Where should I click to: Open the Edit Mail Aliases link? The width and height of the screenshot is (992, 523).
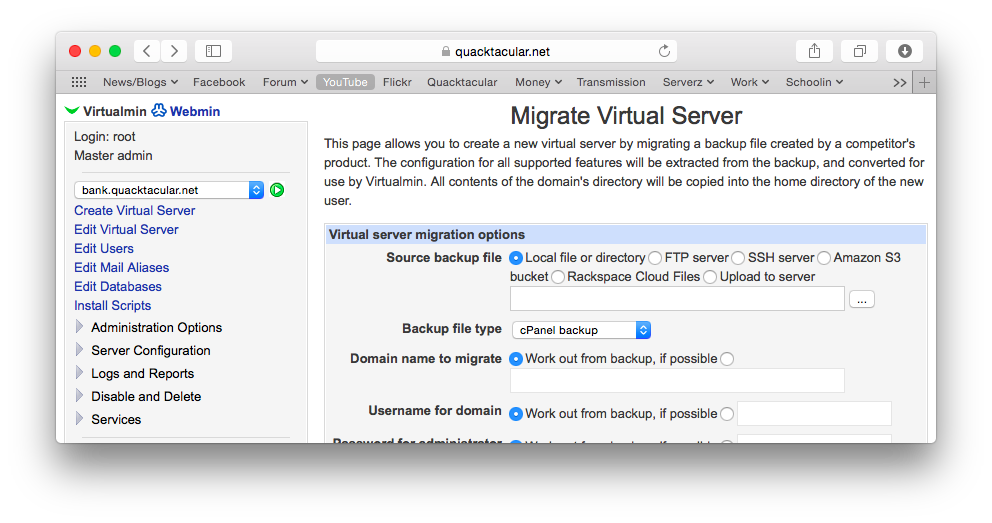point(121,268)
